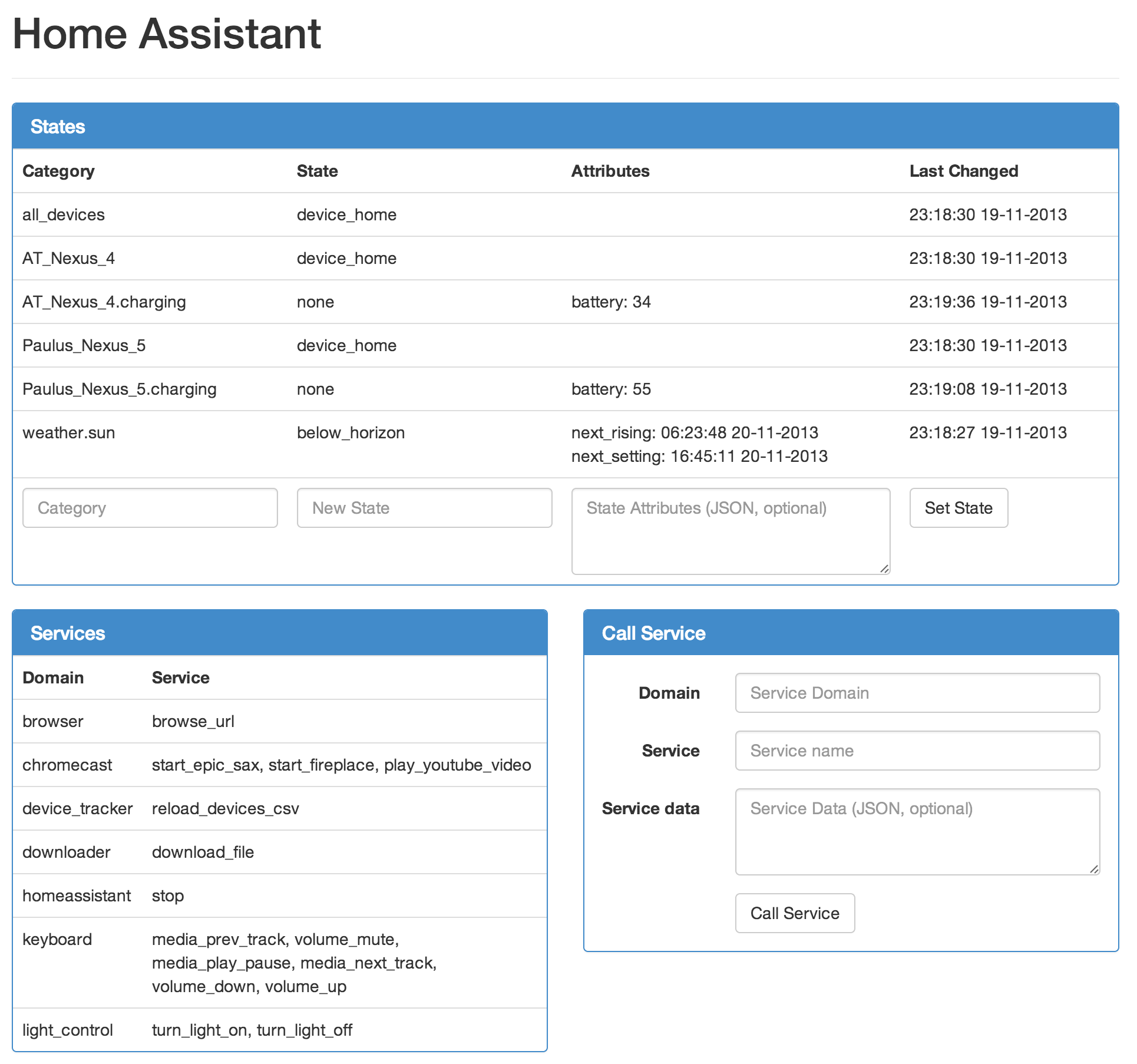This screenshot has width=1137, height=1064.
Task: Click the Last Changed column header
Action: [963, 171]
